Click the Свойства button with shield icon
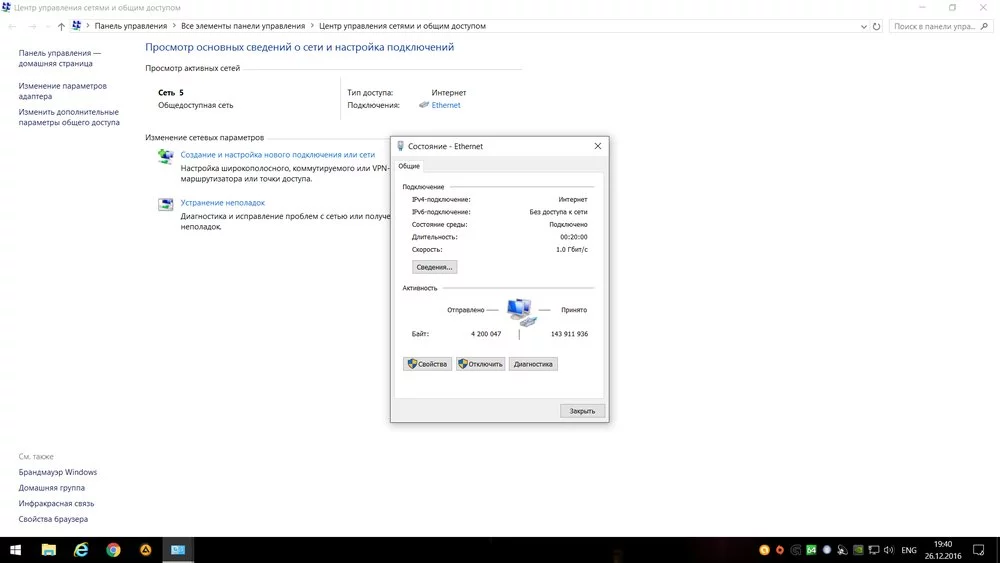 click(427, 364)
